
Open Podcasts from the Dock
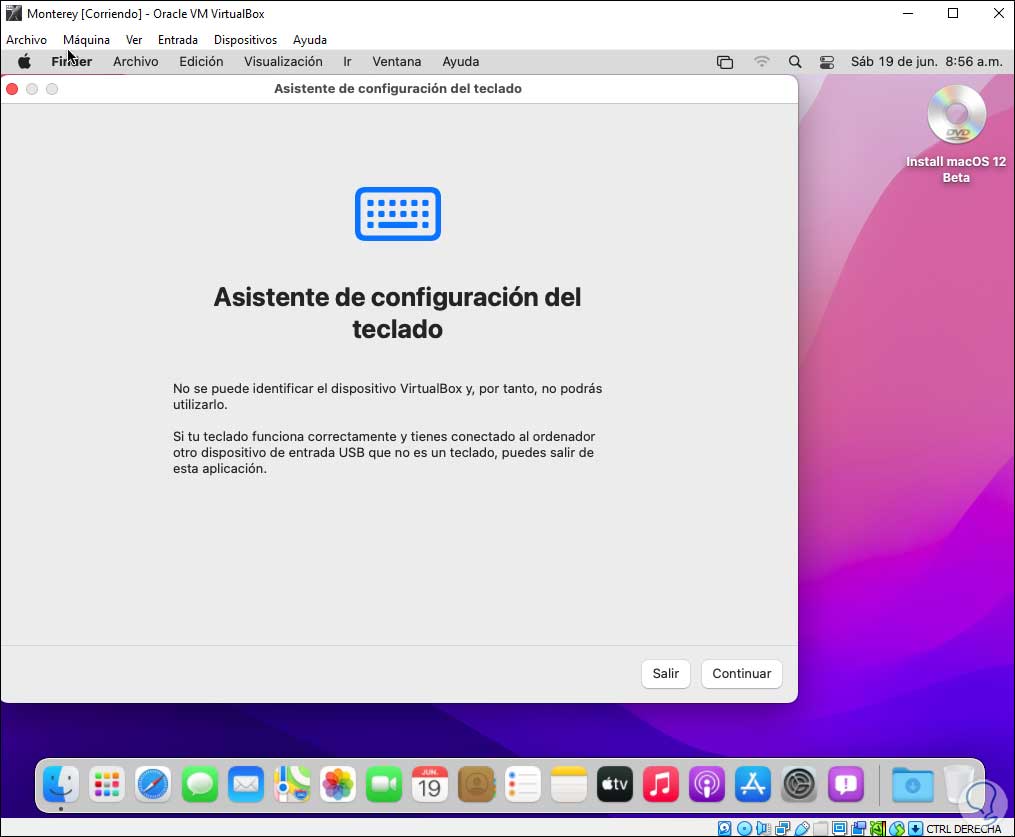(x=707, y=784)
